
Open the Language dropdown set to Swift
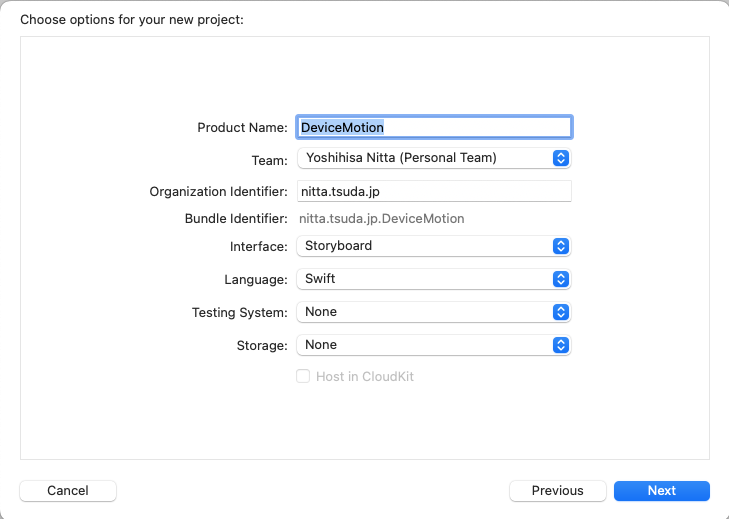tap(425, 279)
